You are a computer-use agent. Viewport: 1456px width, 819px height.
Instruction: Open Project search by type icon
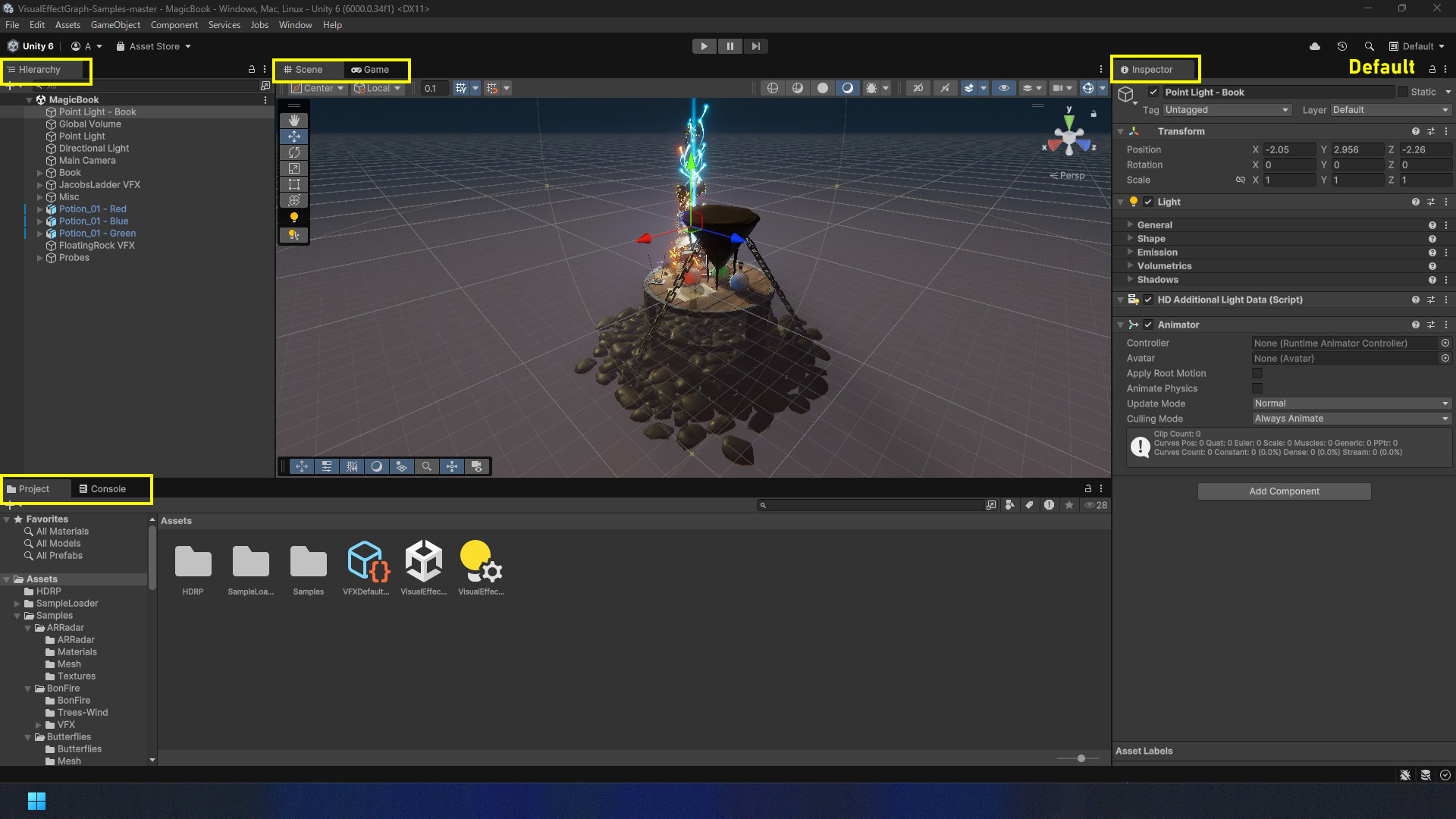1010,505
